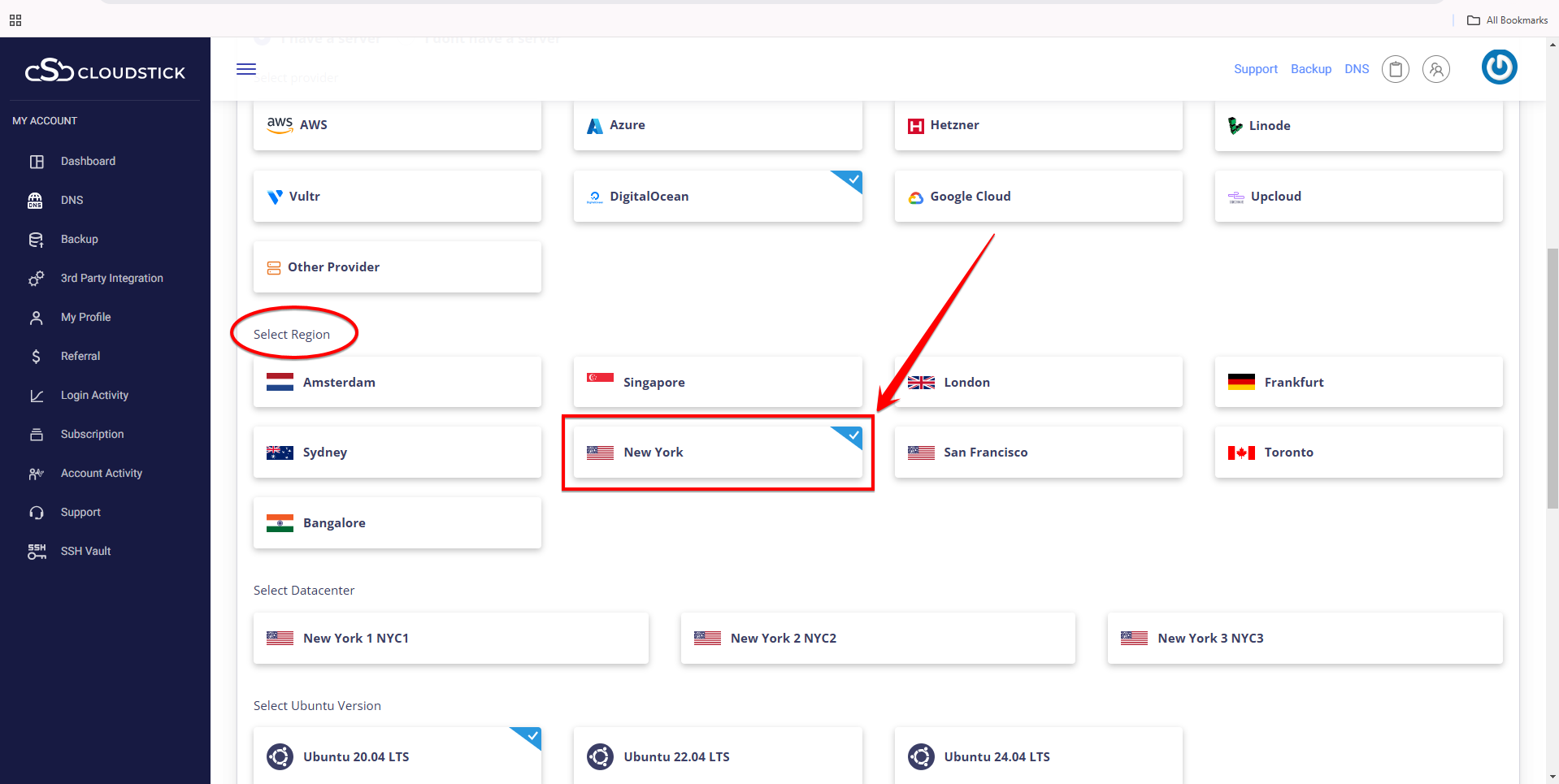Select AWS as provider
The width and height of the screenshot is (1559, 784).
(397, 125)
